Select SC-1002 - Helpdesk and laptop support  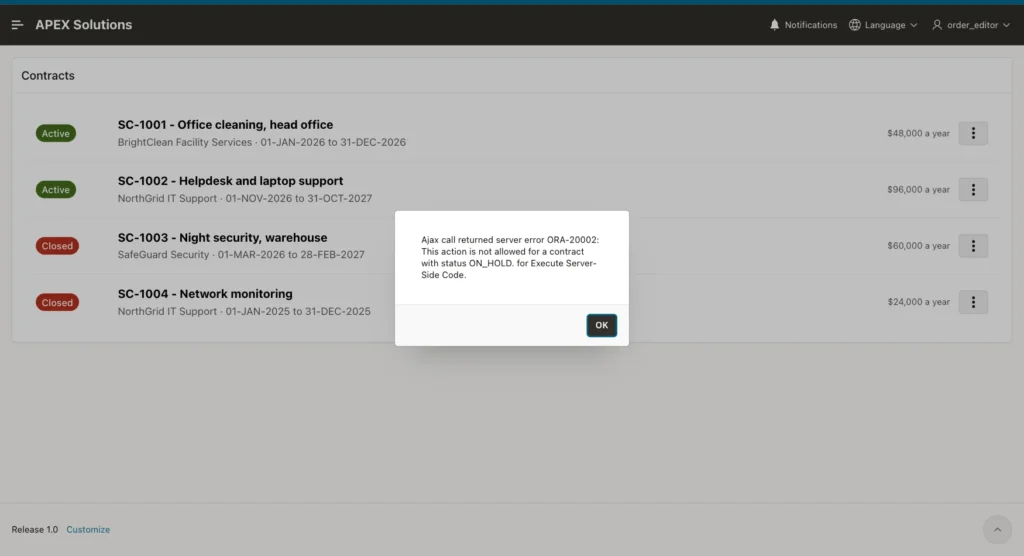pos(230,181)
